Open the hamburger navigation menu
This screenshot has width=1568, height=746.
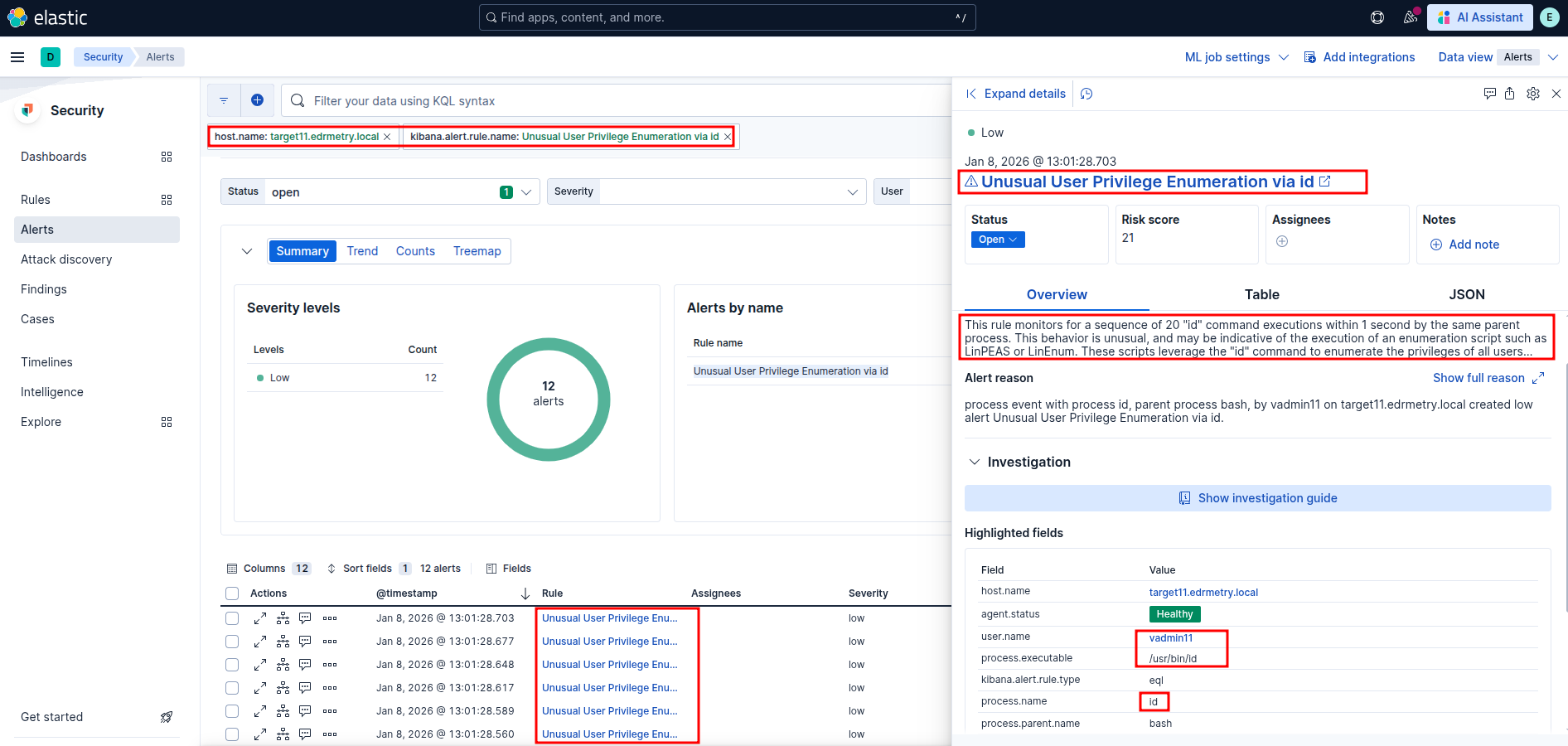17,57
